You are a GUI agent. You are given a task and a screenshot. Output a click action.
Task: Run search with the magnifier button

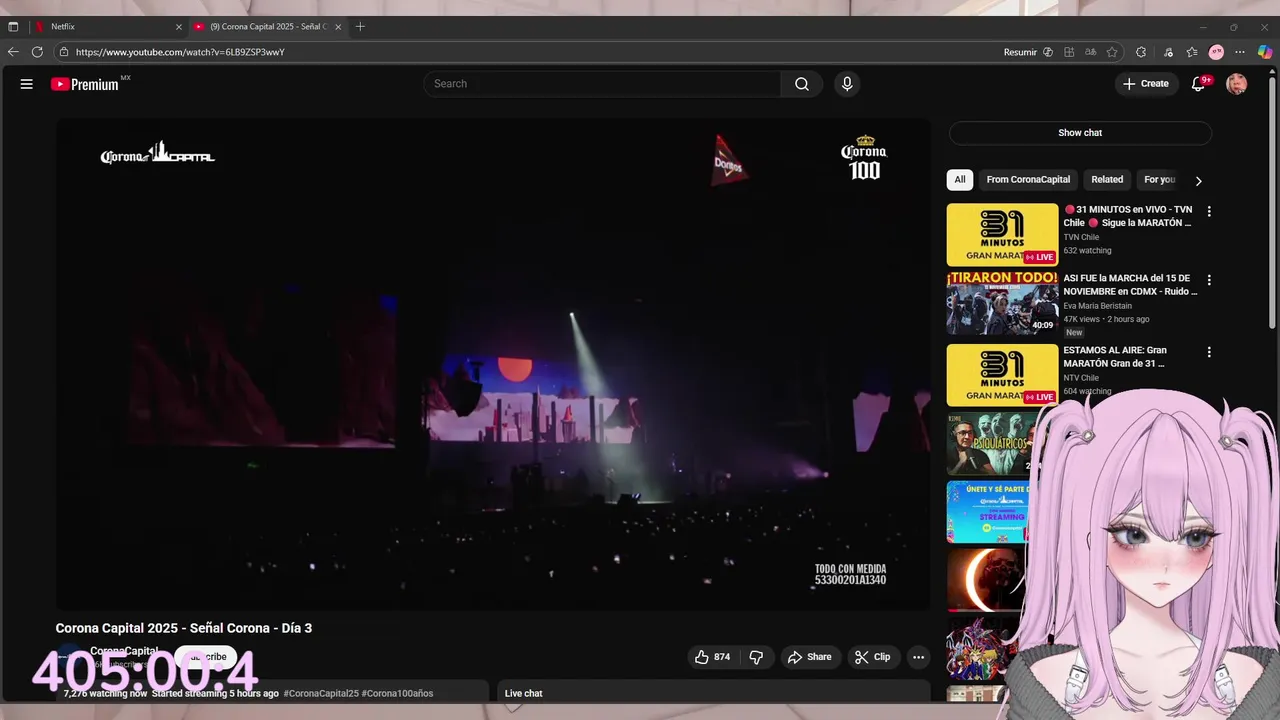click(802, 84)
